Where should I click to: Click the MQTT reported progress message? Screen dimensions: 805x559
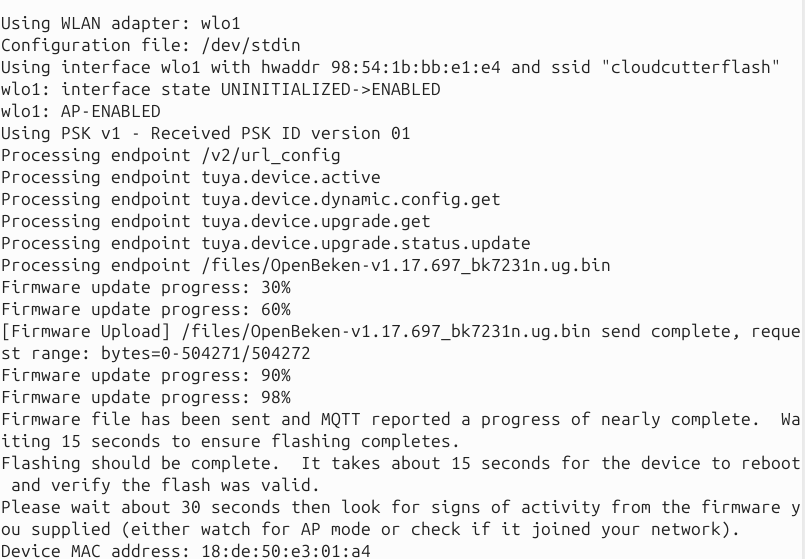click(x=380, y=419)
